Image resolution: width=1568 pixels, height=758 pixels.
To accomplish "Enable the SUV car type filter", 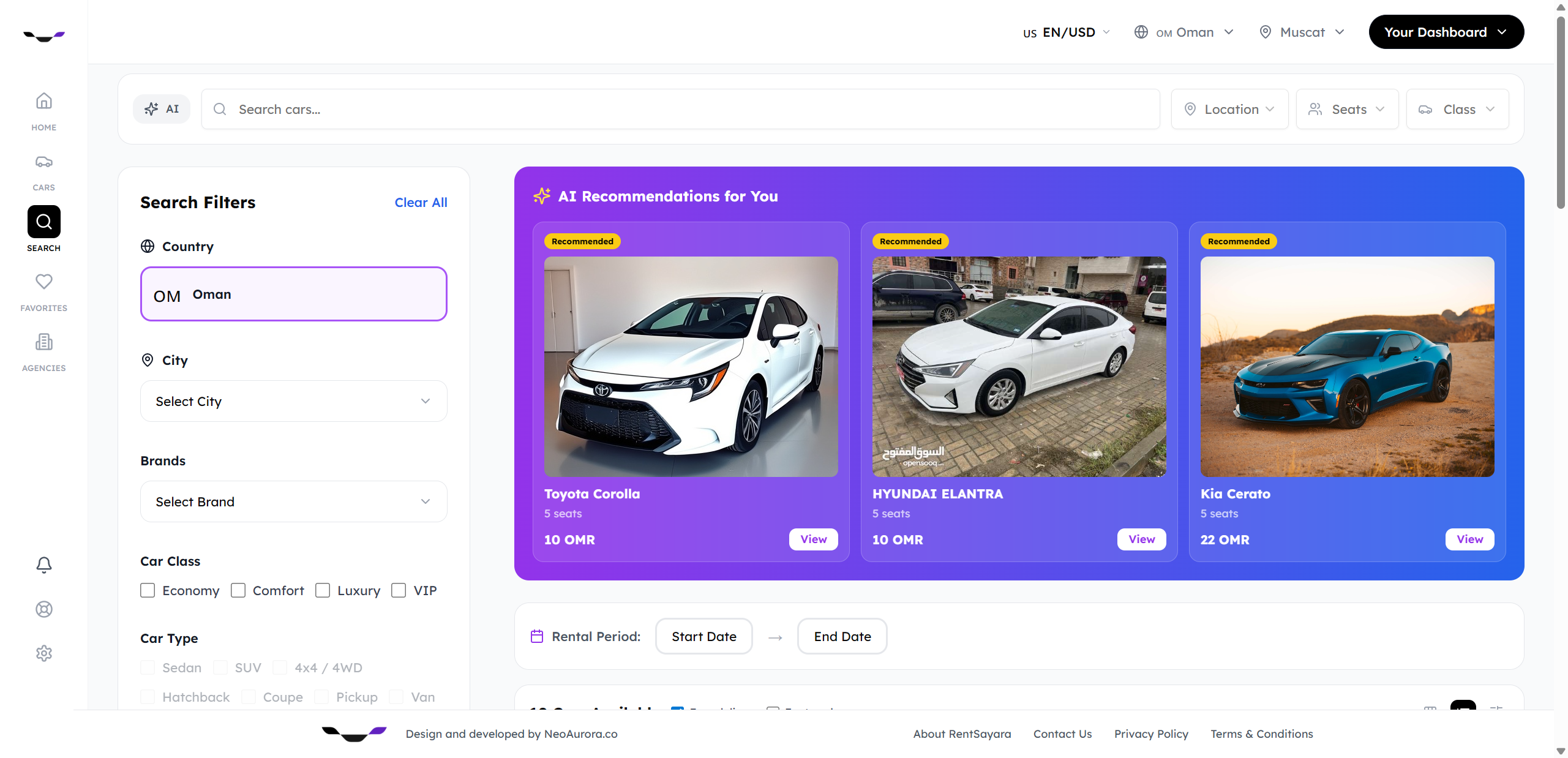I will click(220, 667).
